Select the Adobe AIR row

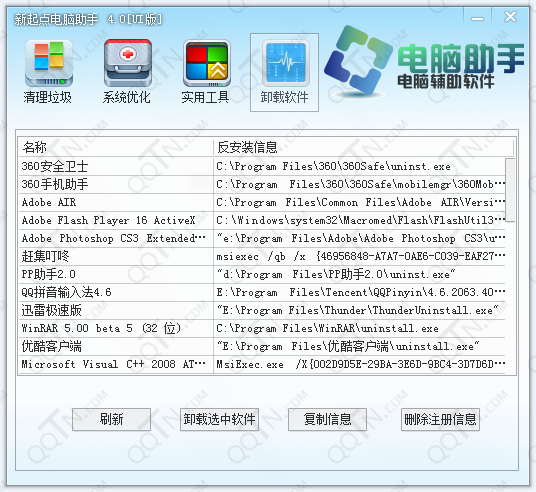click(x=262, y=202)
